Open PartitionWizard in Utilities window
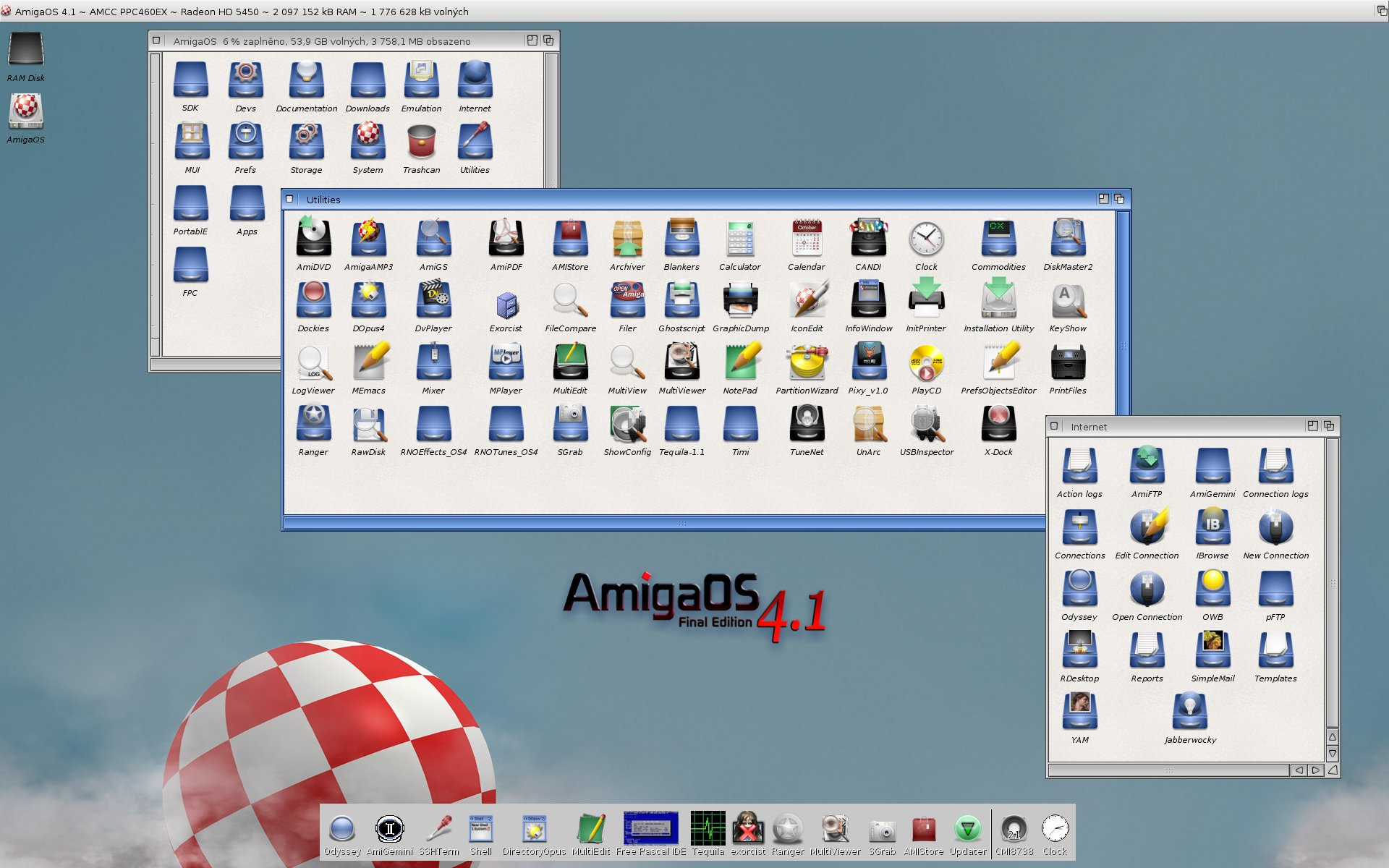 (806, 363)
